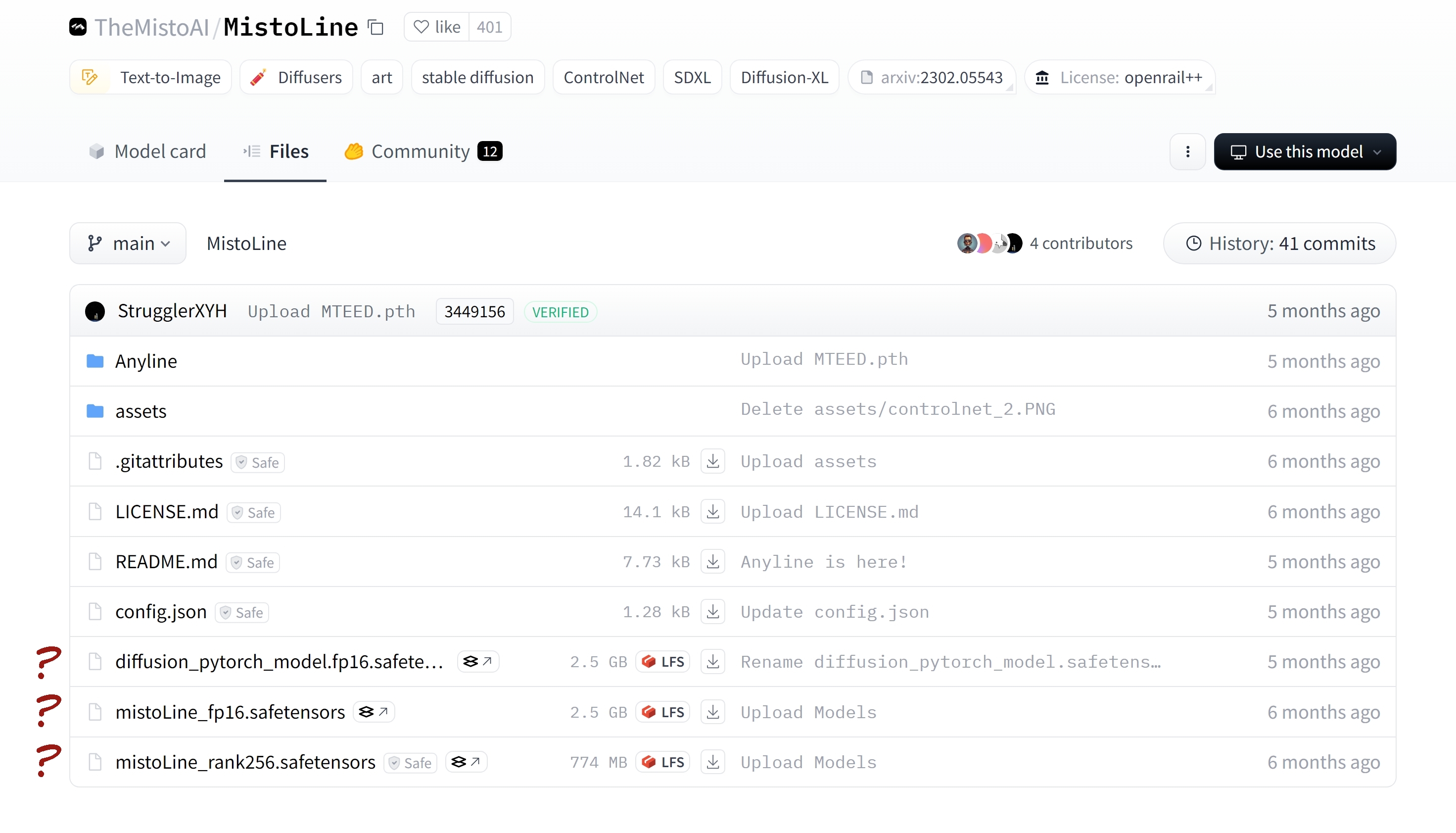Open commit hash 3449156
1456x833 pixels.
pyautogui.click(x=474, y=311)
